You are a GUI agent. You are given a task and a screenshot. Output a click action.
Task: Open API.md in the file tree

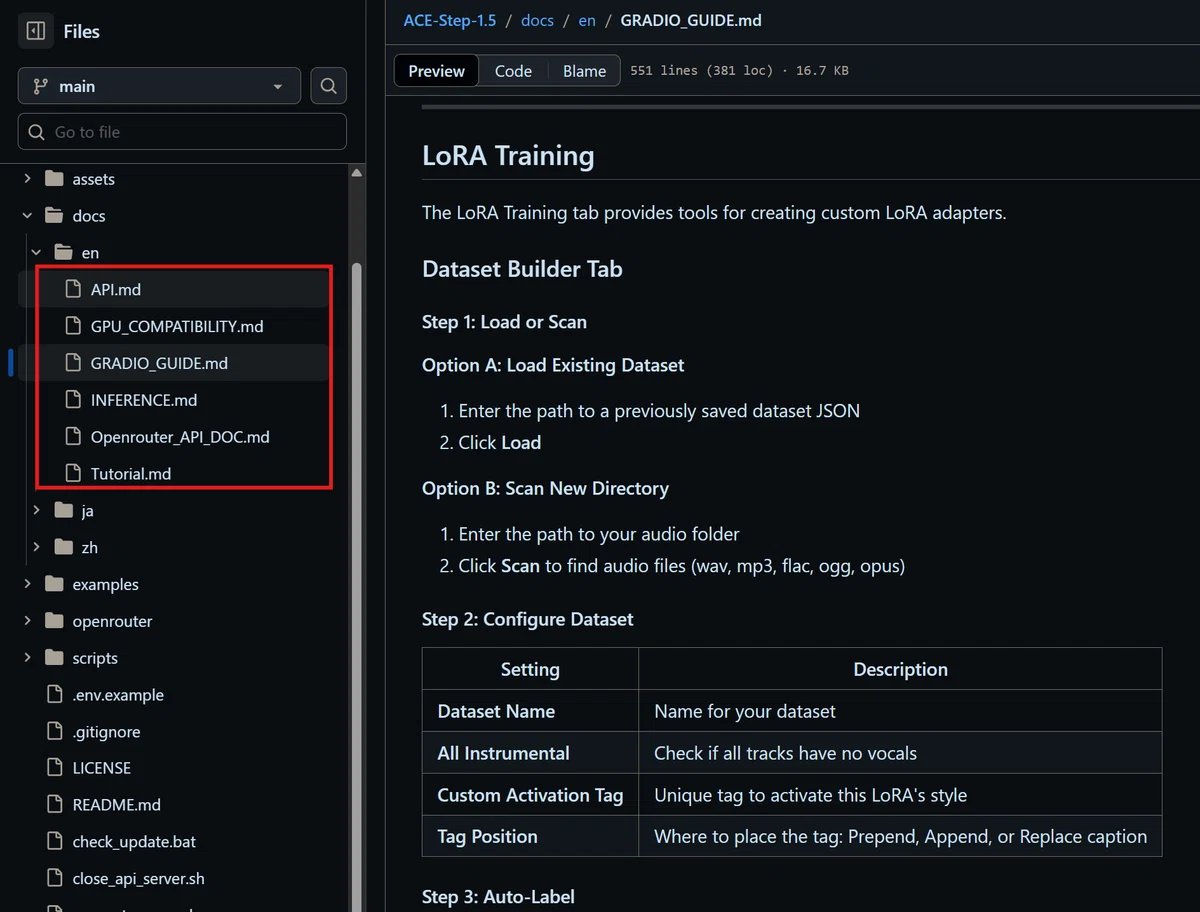(x=116, y=289)
